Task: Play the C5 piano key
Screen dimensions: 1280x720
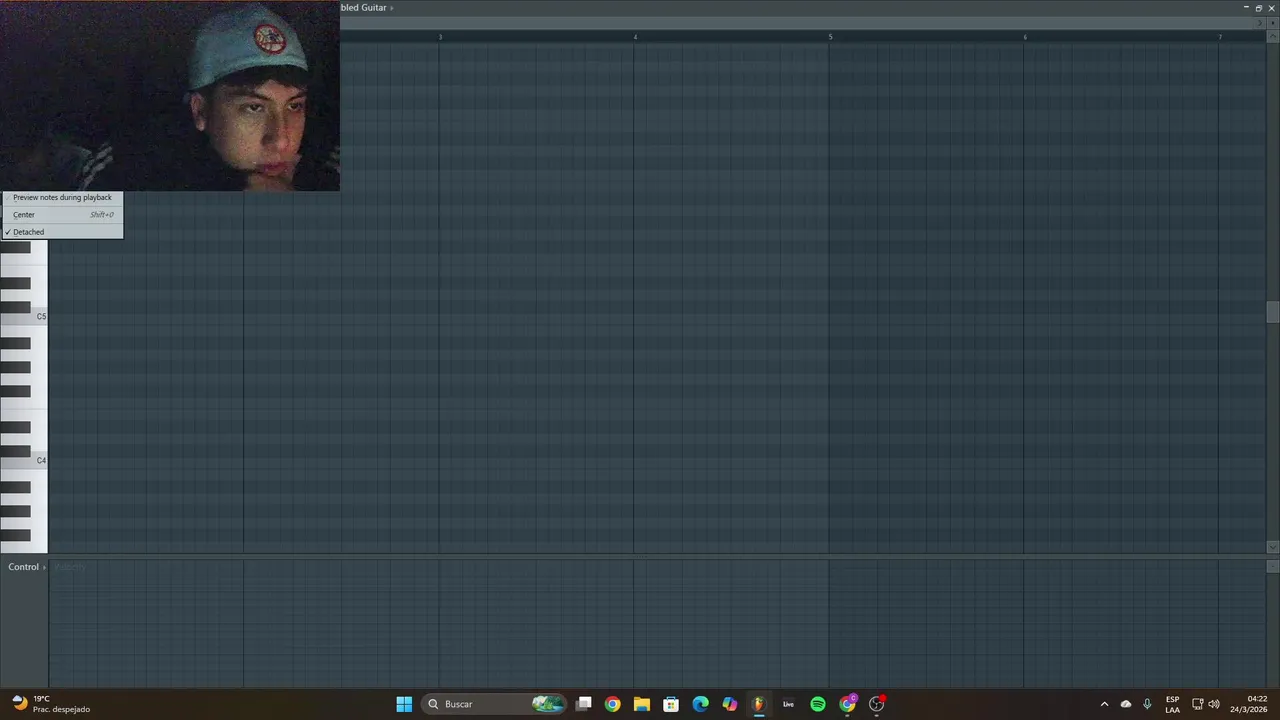Action: [x=24, y=317]
